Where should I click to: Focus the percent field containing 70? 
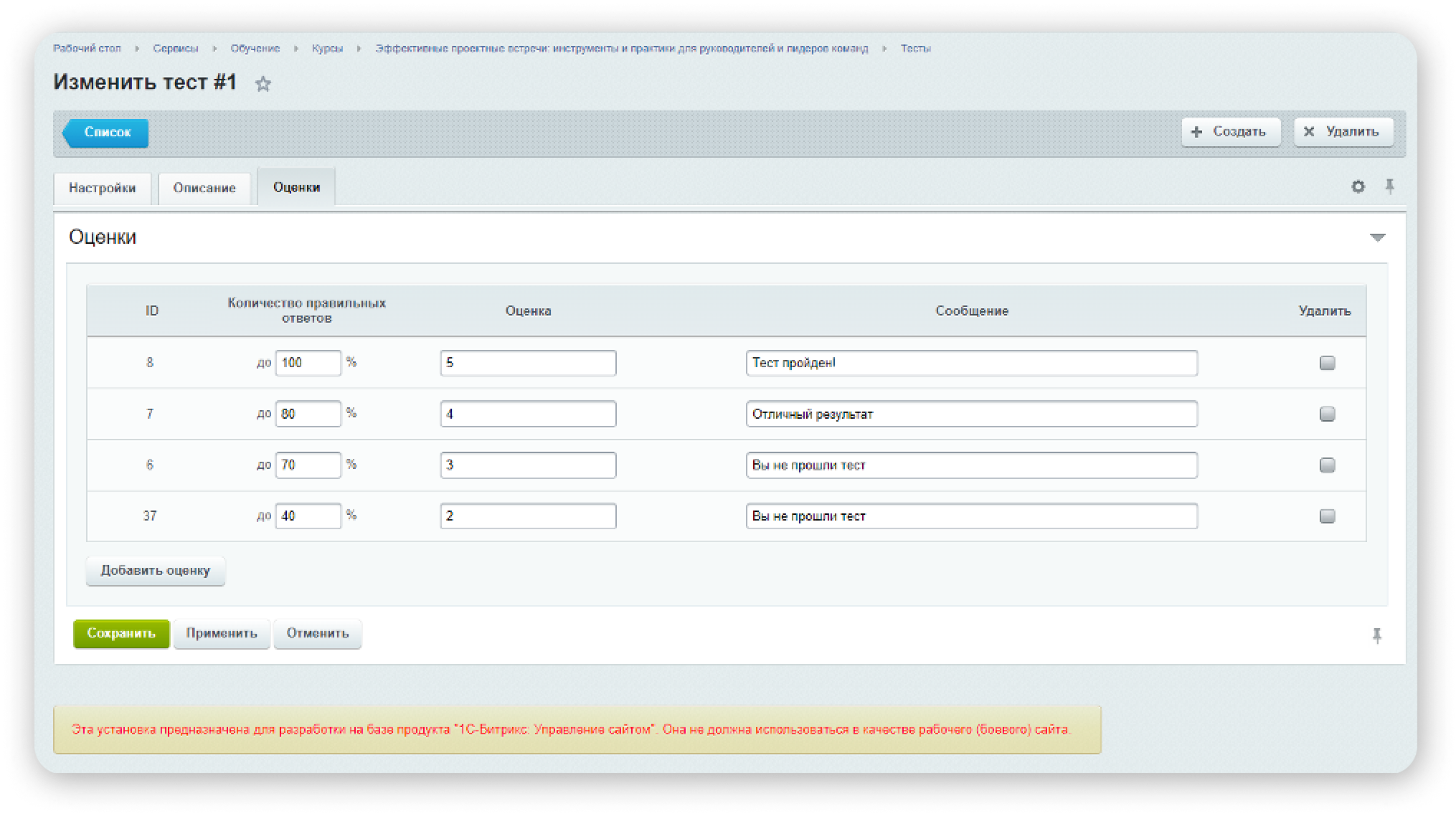308,465
